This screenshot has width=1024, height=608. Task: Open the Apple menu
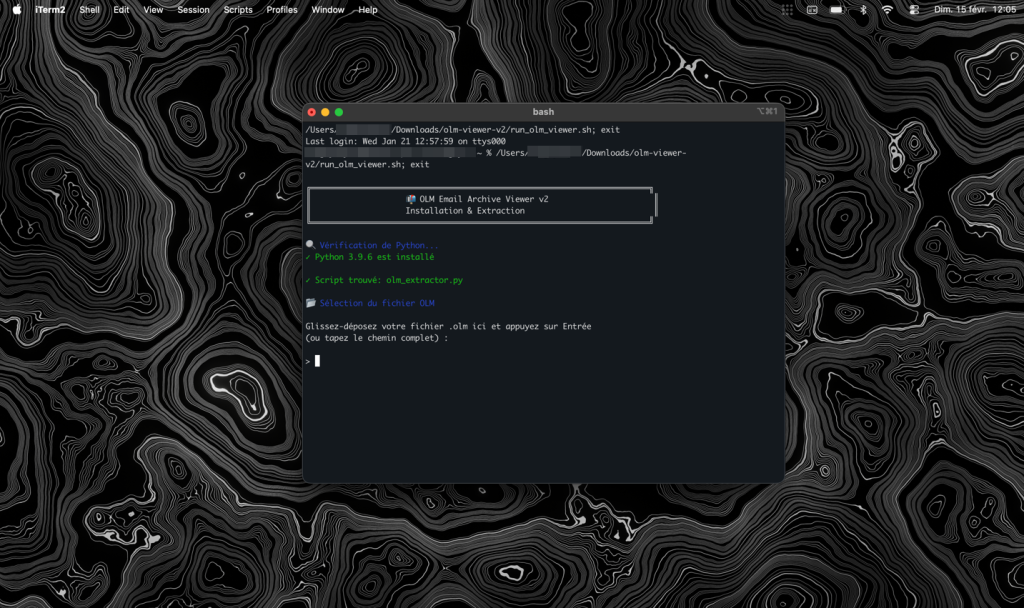16,9
